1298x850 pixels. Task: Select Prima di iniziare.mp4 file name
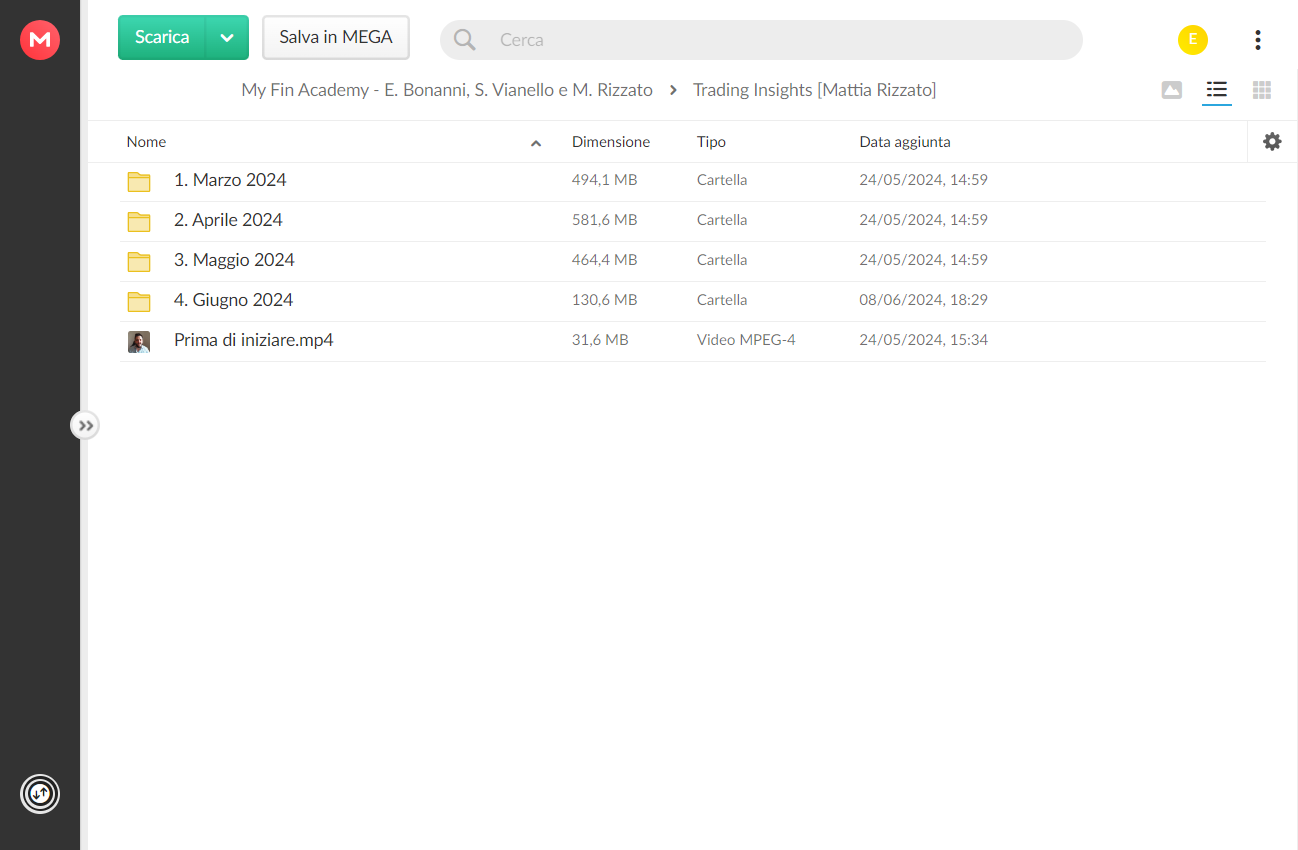[253, 340]
